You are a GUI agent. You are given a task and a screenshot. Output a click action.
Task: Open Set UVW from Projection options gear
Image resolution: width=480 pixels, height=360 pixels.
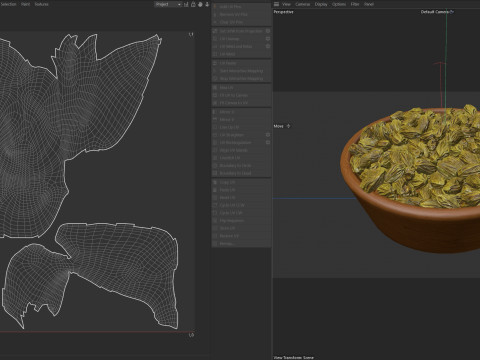[x=268, y=31]
